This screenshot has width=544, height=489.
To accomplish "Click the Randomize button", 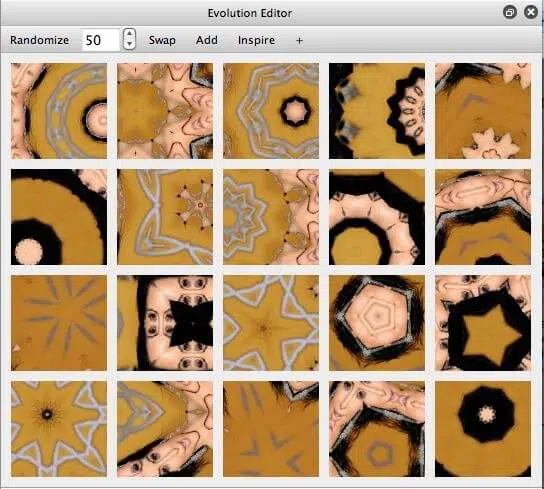I will tap(39, 40).
